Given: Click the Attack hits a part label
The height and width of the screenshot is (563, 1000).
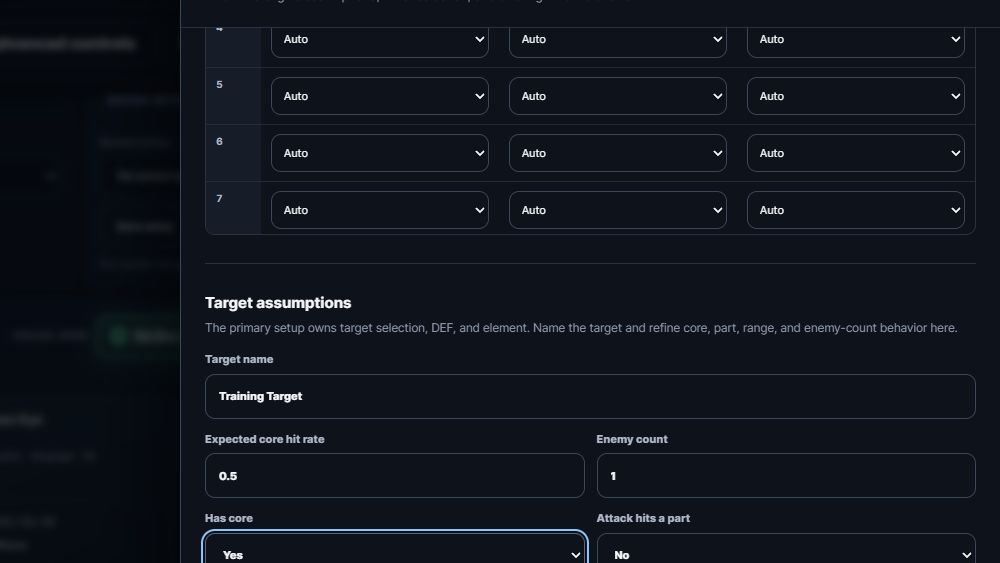Looking at the screenshot, I should (643, 518).
